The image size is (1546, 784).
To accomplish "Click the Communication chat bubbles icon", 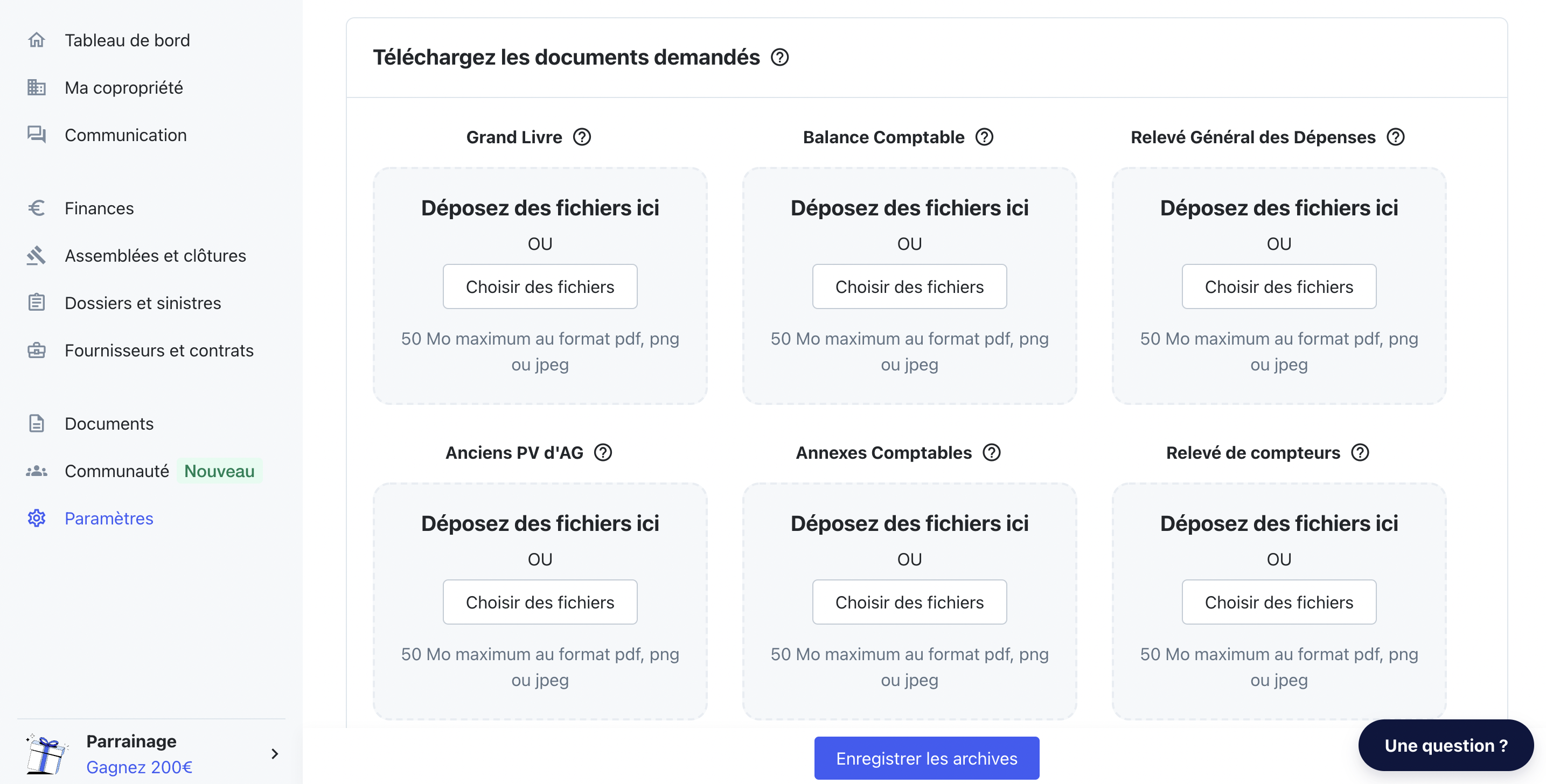I will click(37, 135).
